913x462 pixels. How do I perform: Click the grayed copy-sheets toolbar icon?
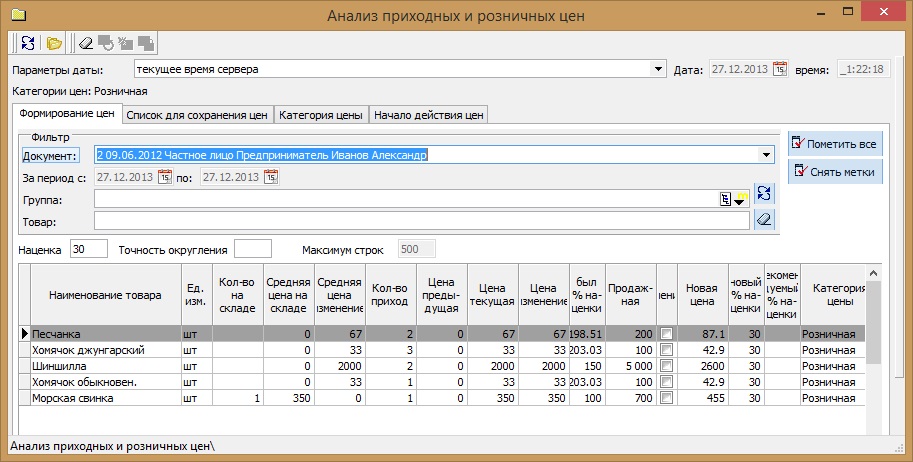[x=145, y=43]
